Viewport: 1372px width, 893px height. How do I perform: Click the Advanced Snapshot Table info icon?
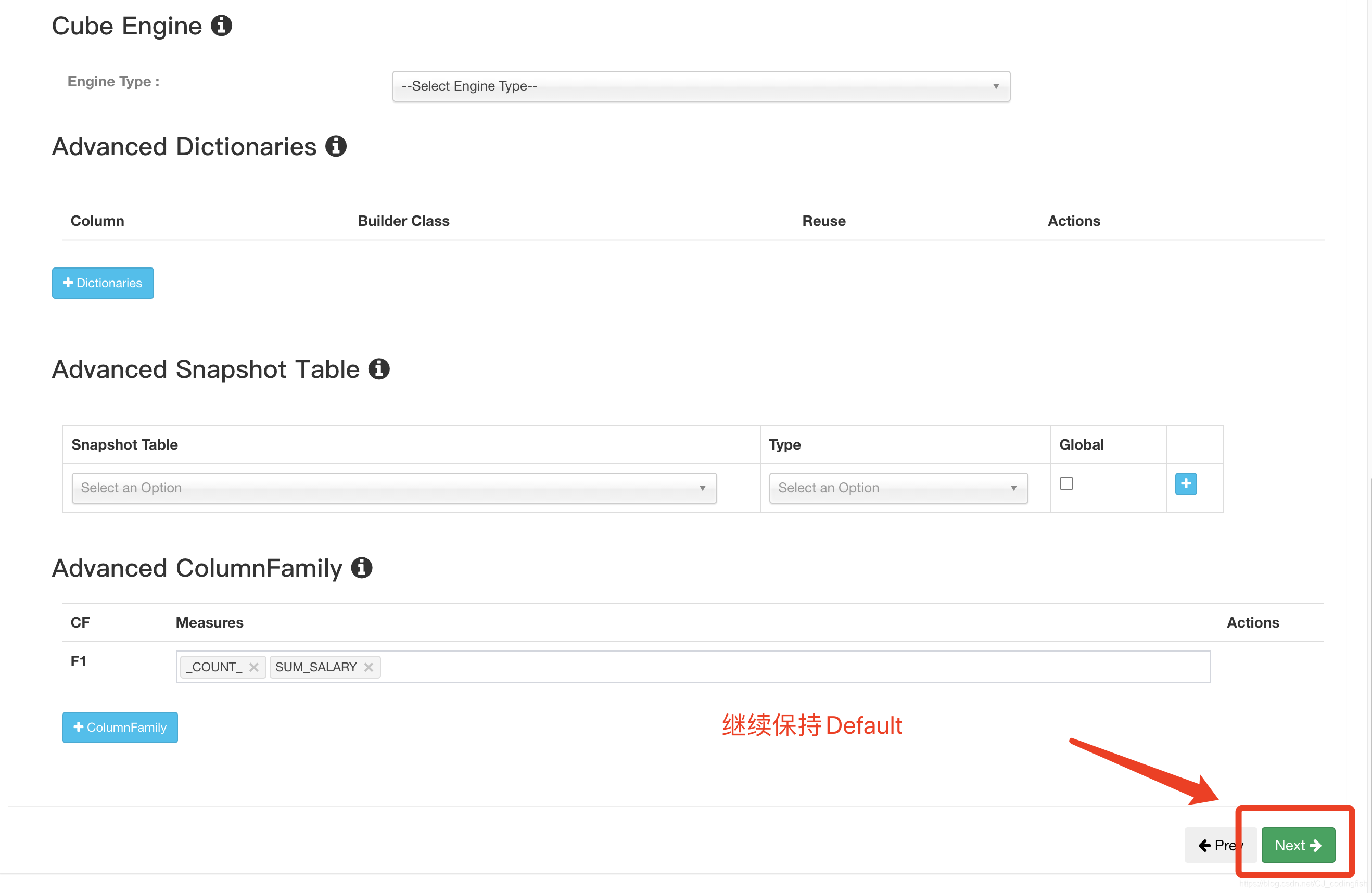[x=379, y=369]
